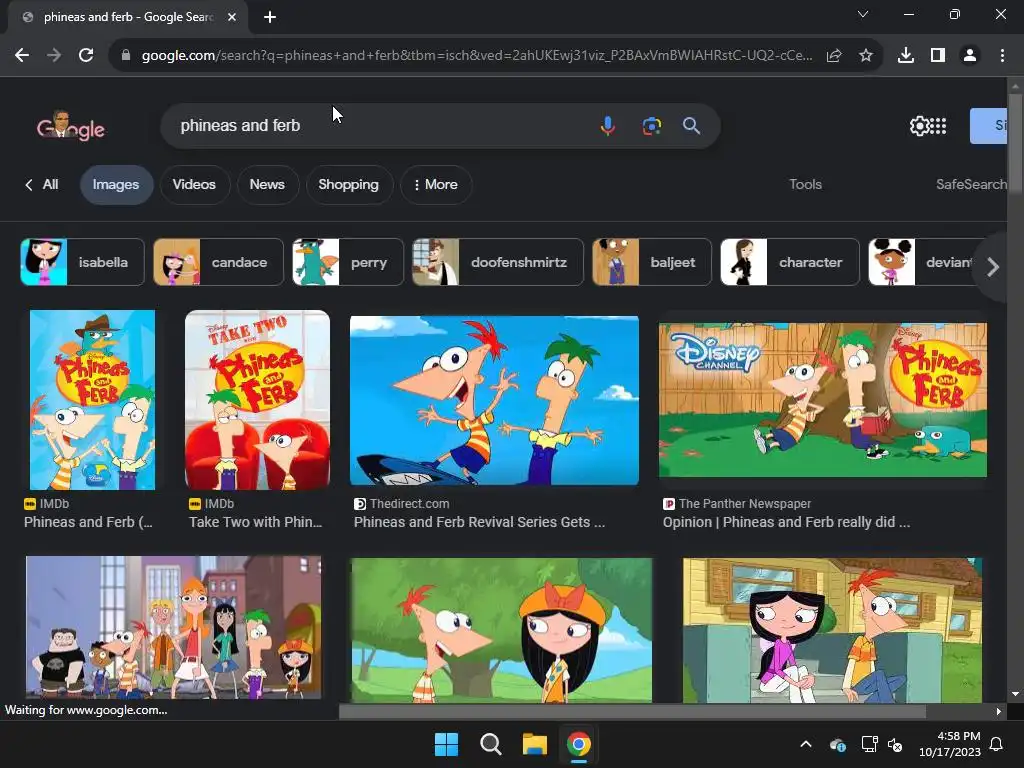Screen dimensions: 1024x768
Task: Filter by baljeet chip
Action: click(652, 262)
